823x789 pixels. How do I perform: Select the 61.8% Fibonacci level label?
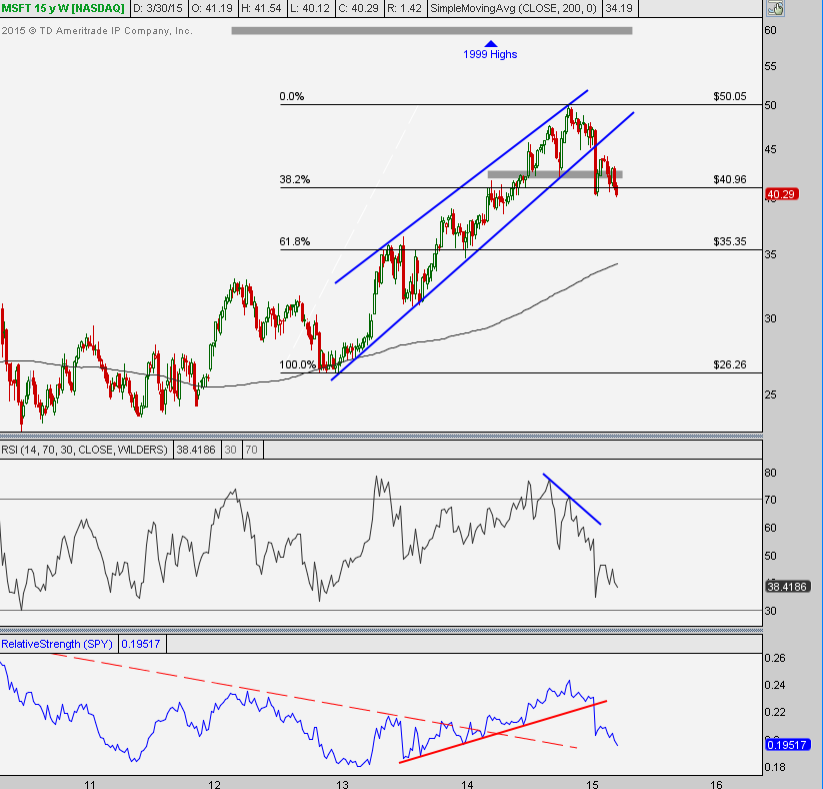tap(295, 242)
